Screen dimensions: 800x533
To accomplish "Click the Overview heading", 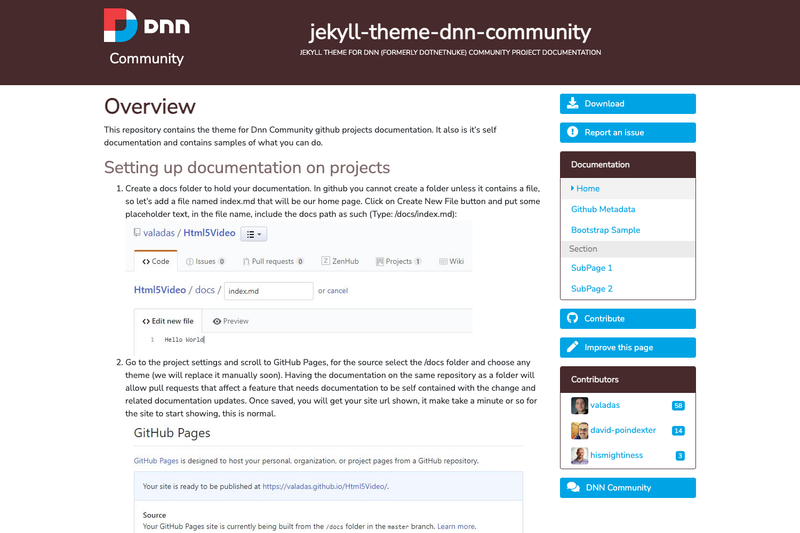I will coord(149,107).
